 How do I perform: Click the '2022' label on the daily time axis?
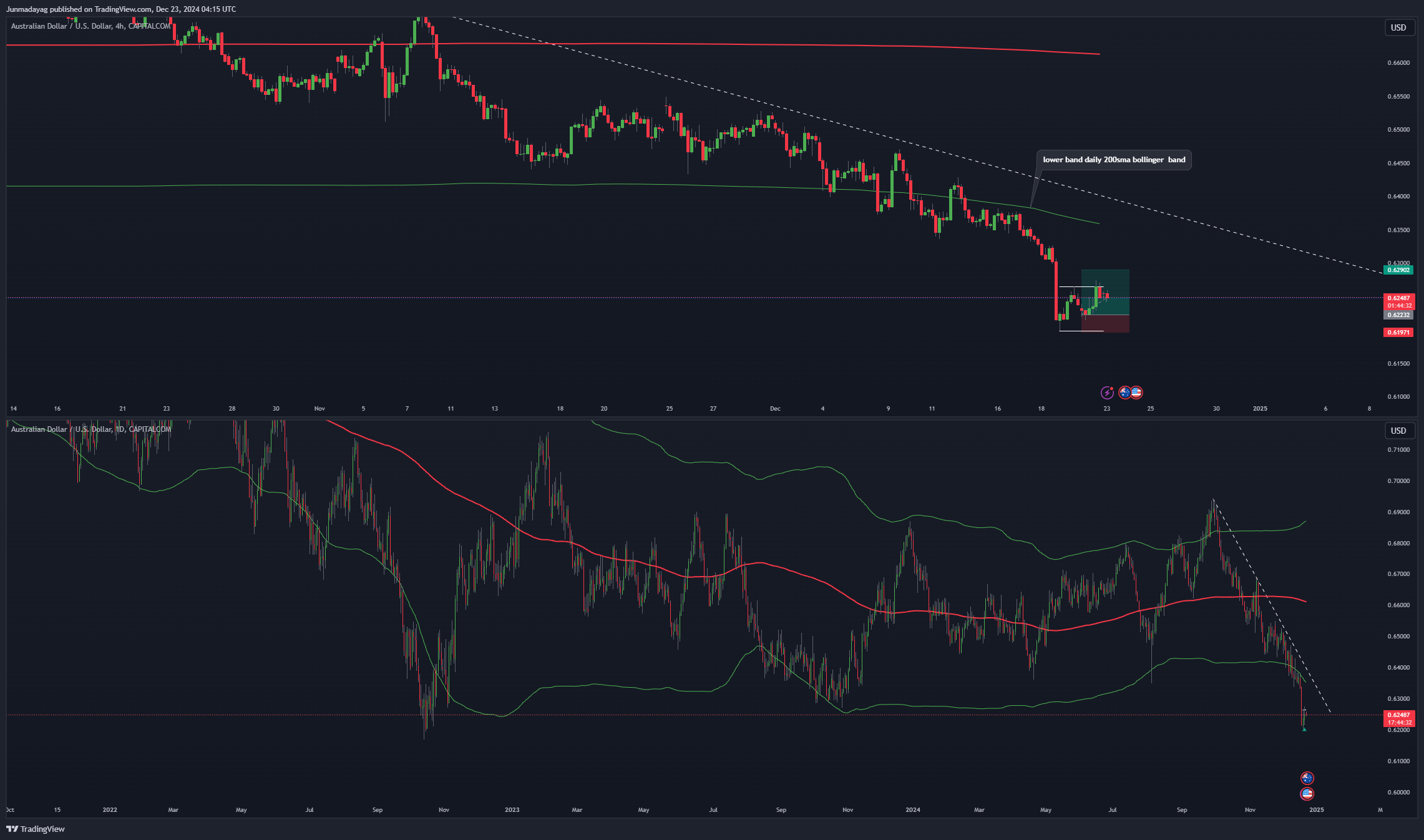(110, 810)
